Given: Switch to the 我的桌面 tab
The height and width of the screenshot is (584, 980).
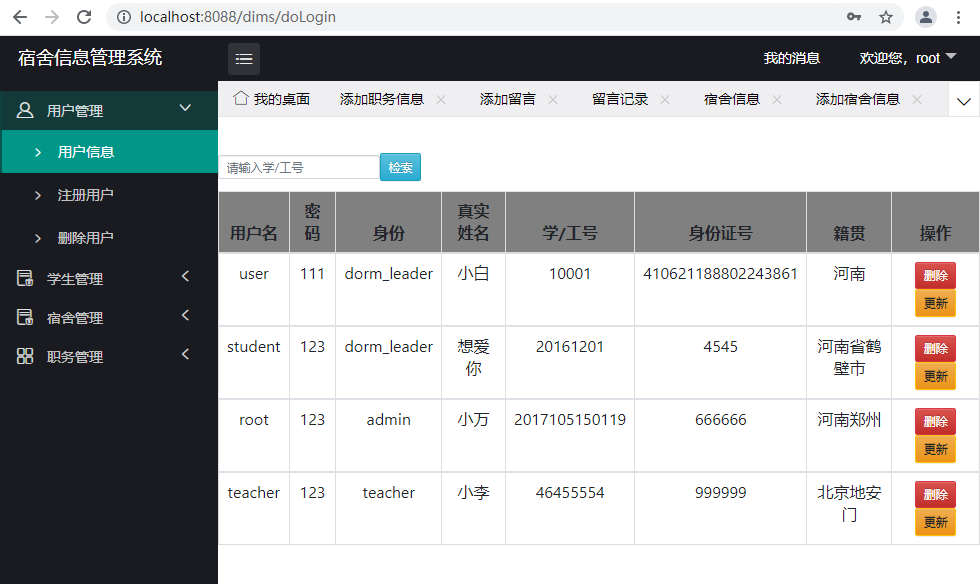Looking at the screenshot, I should point(271,99).
